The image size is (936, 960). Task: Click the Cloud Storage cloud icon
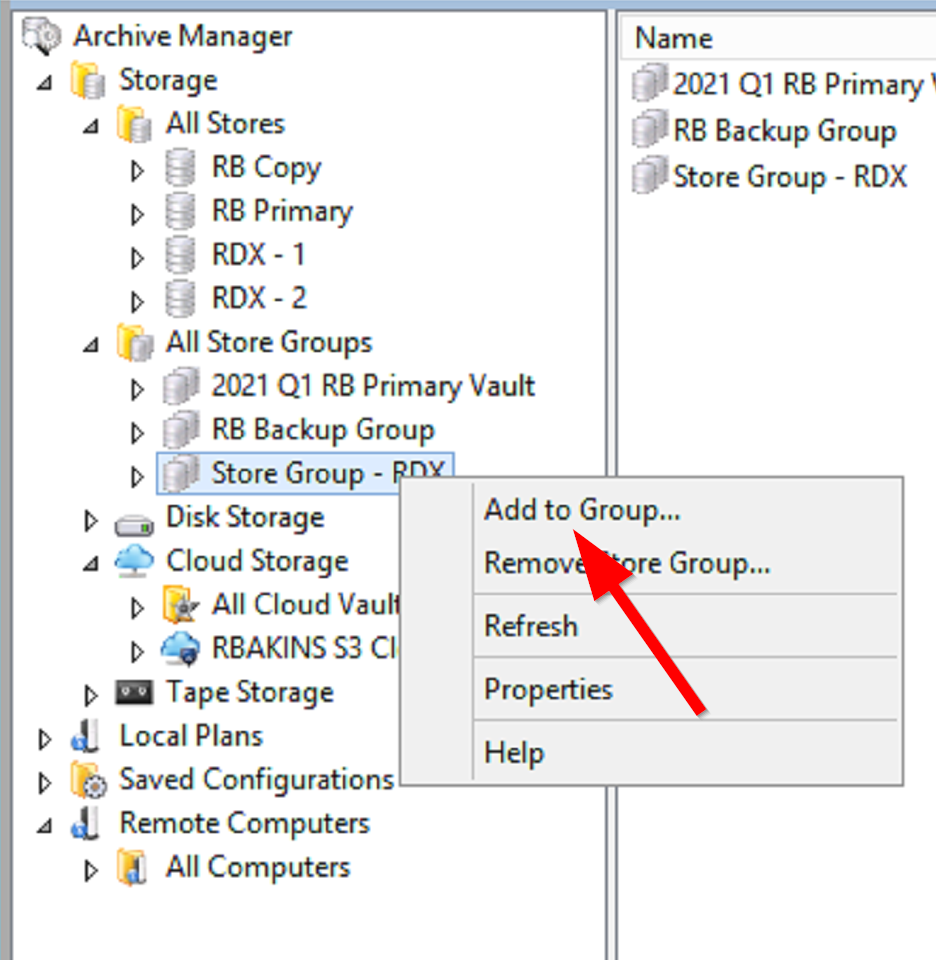coord(134,561)
